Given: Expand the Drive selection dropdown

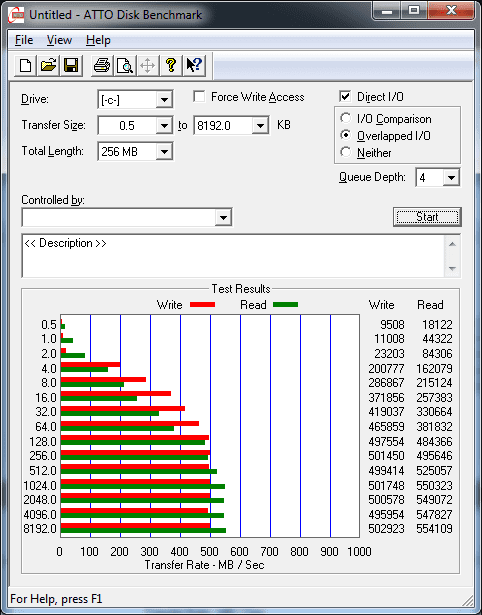Looking at the screenshot, I should (x=164, y=100).
